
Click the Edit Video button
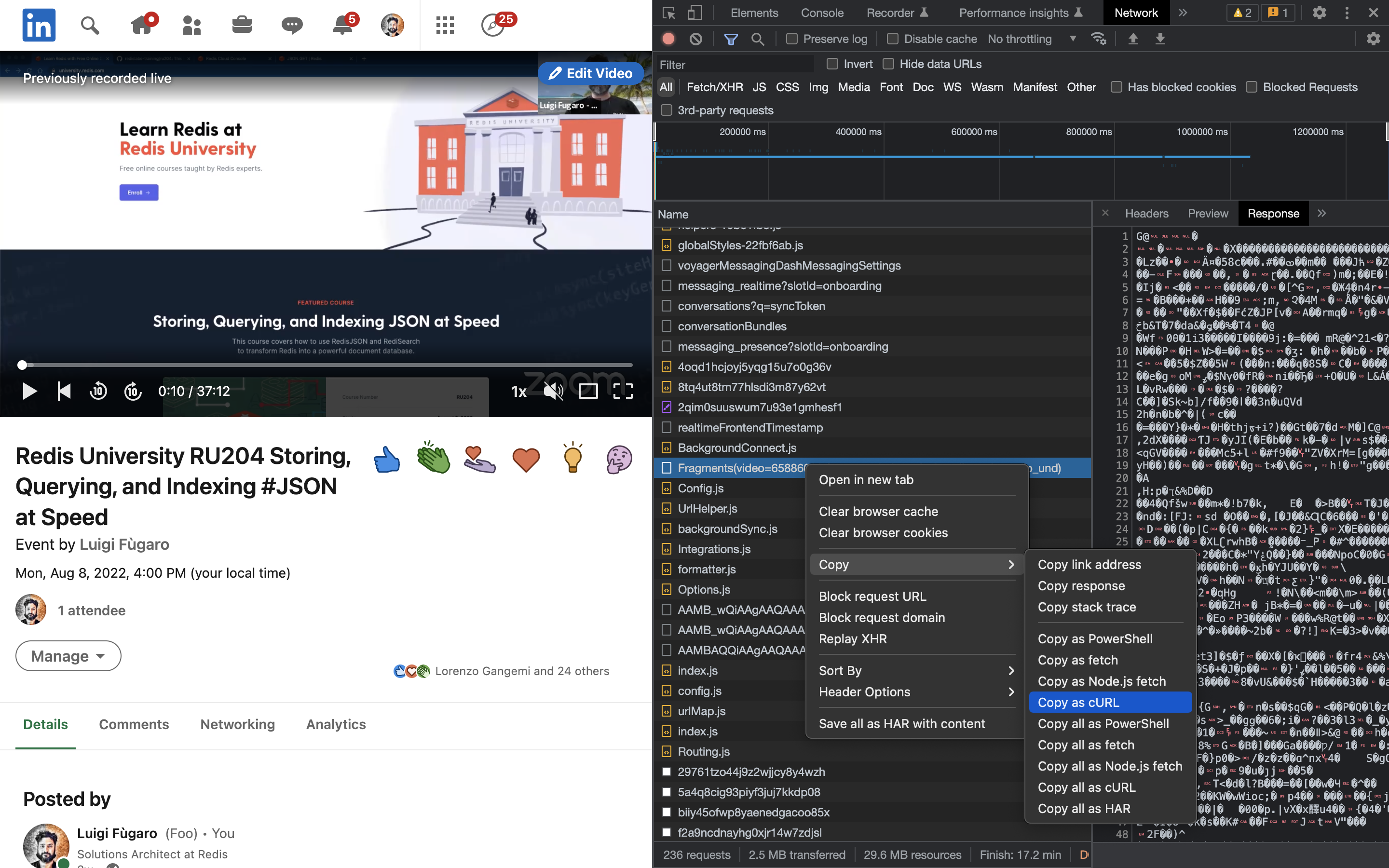[x=591, y=73]
